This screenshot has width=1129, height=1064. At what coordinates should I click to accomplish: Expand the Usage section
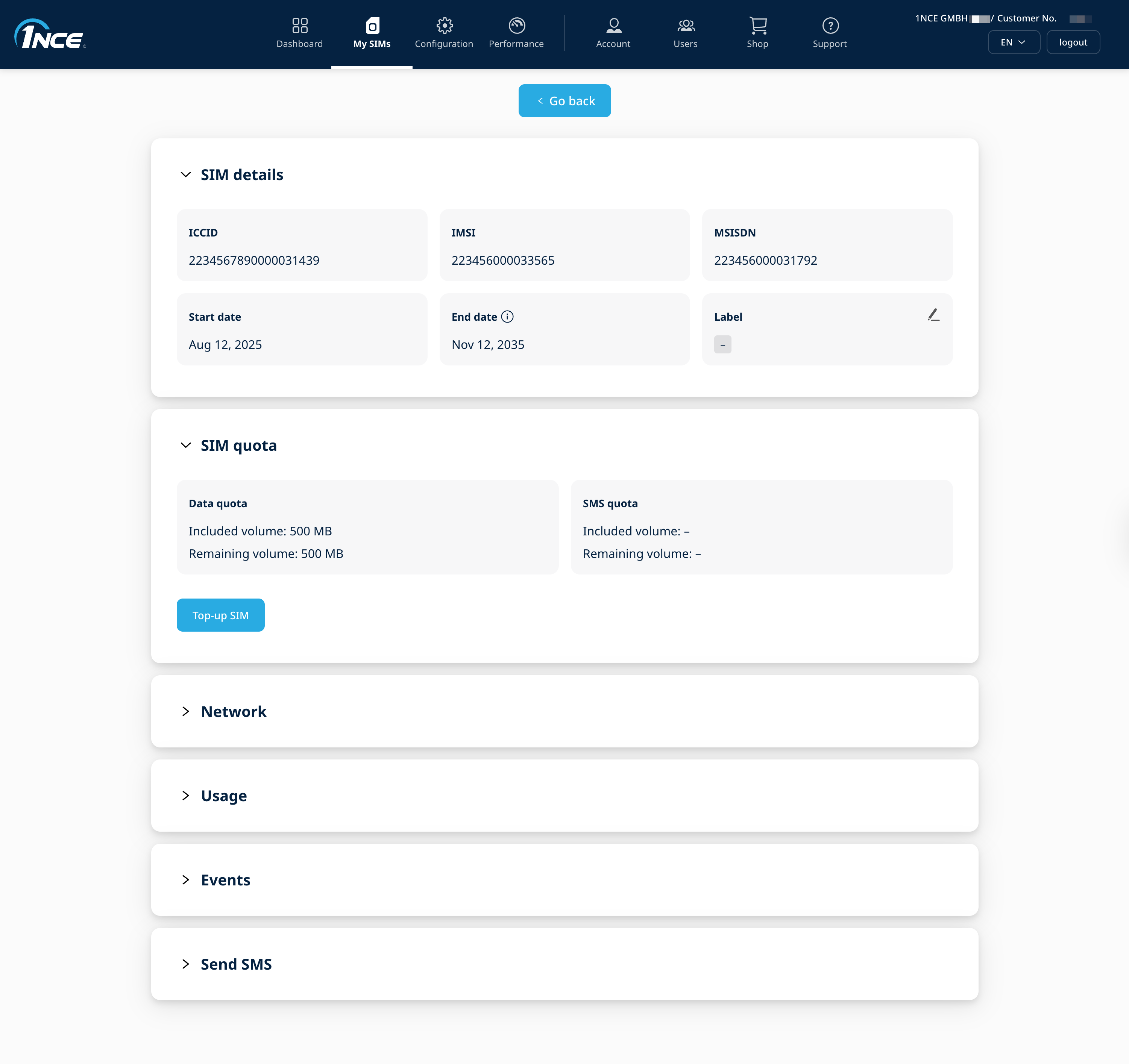(186, 796)
